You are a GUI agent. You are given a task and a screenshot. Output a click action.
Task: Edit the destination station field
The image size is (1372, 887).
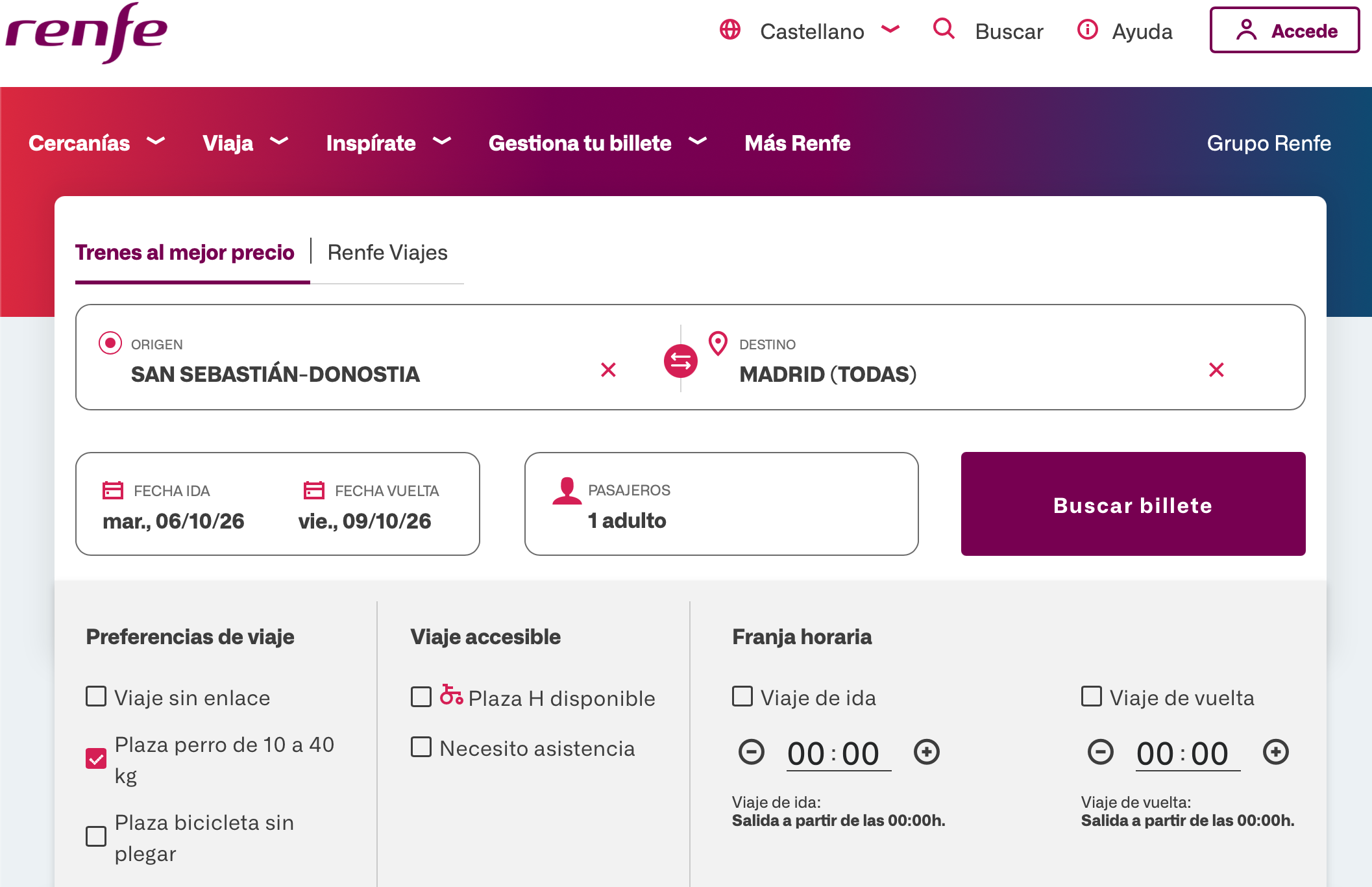pos(828,374)
